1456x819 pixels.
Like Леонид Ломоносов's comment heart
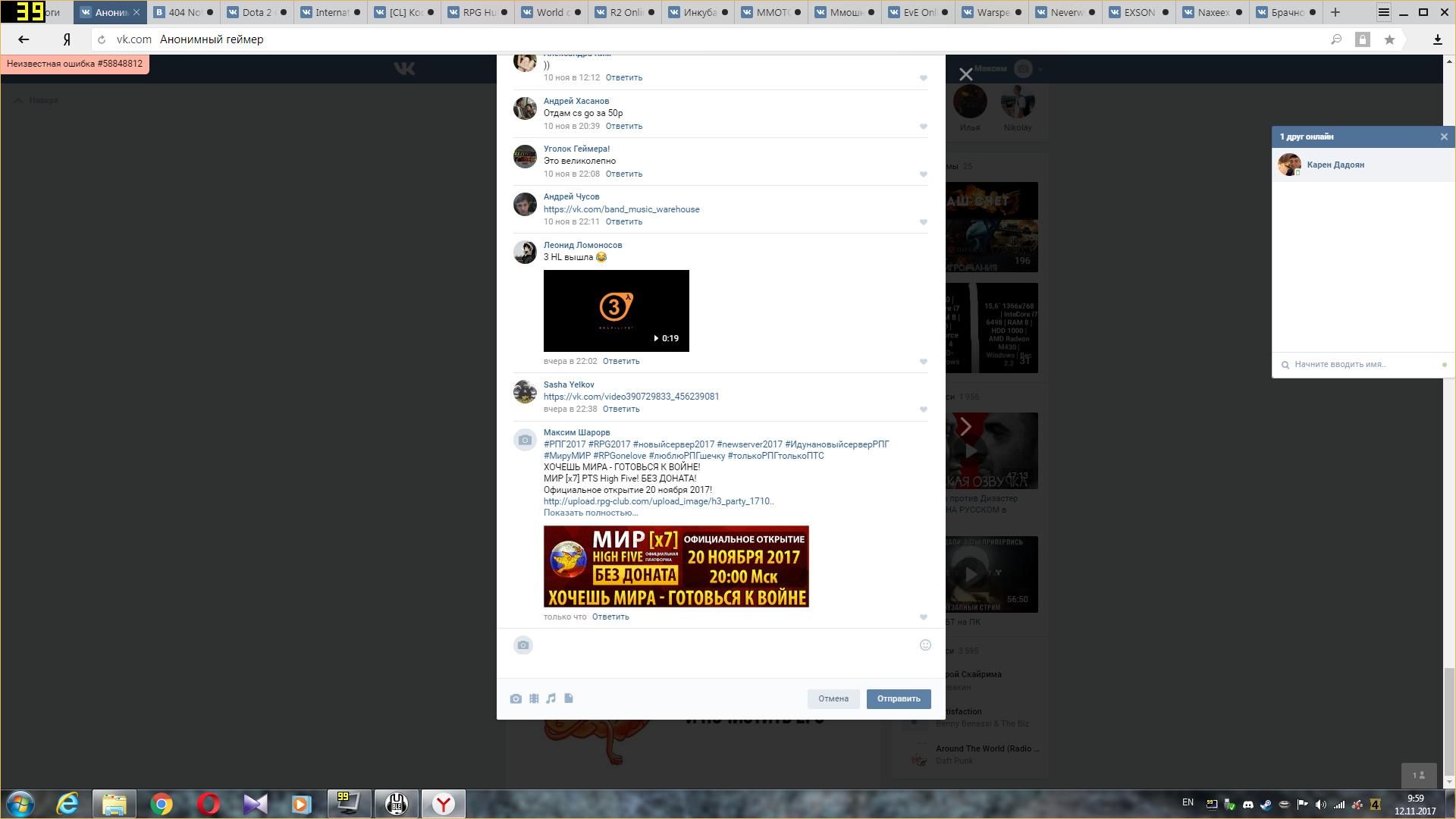923,362
